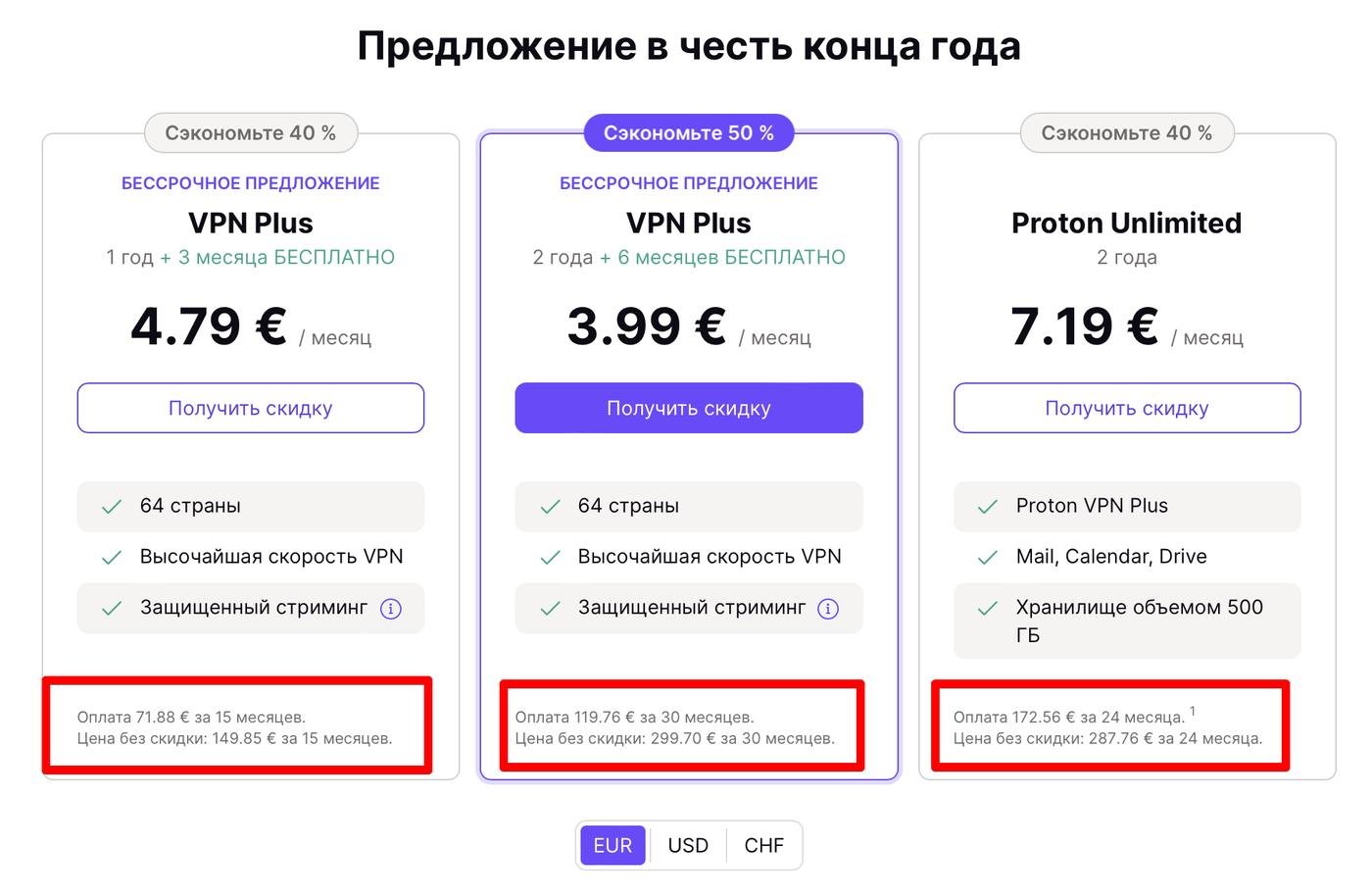Click checkmark beside Защищенный стриминг in 1-year plan
Image resolution: width=1372 pixels, height=896 pixels.
[x=112, y=609]
